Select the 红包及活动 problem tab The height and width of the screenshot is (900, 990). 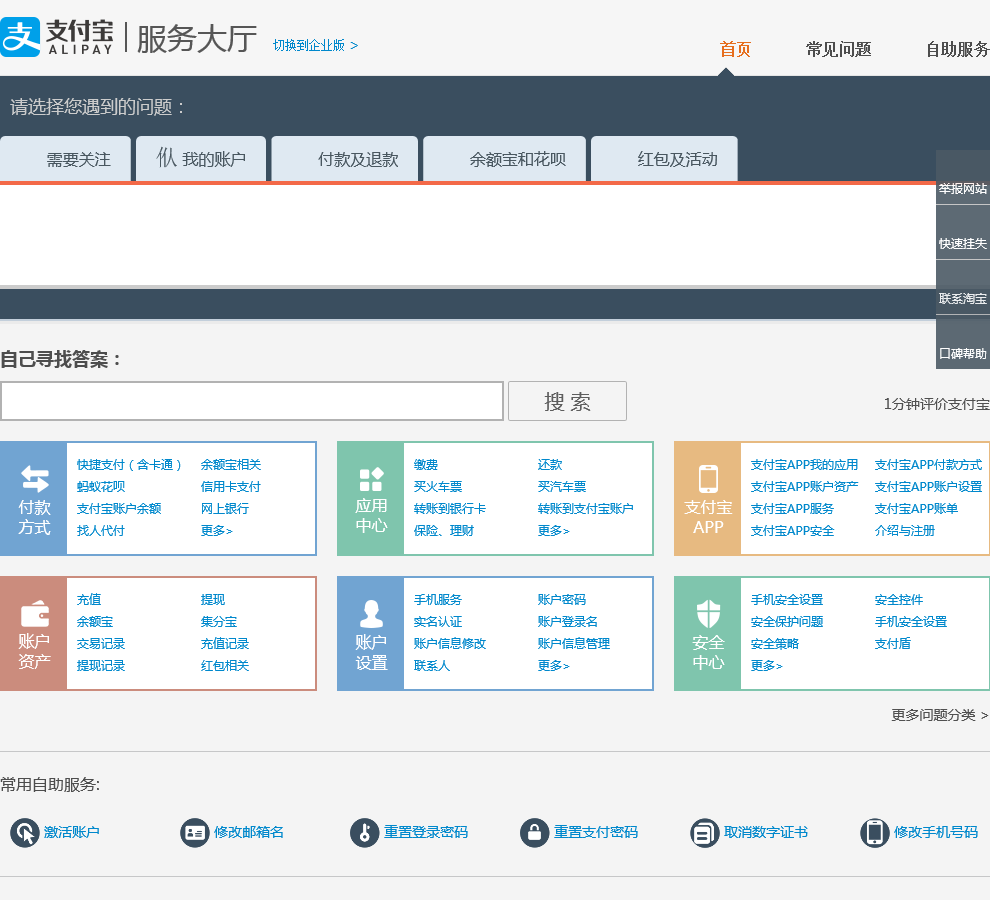tap(664, 159)
